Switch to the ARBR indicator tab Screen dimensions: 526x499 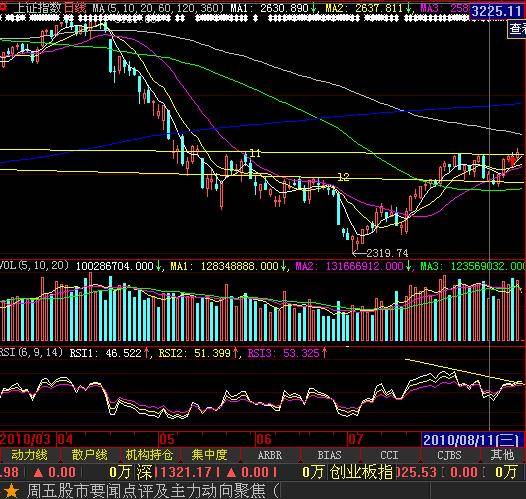click(270, 455)
